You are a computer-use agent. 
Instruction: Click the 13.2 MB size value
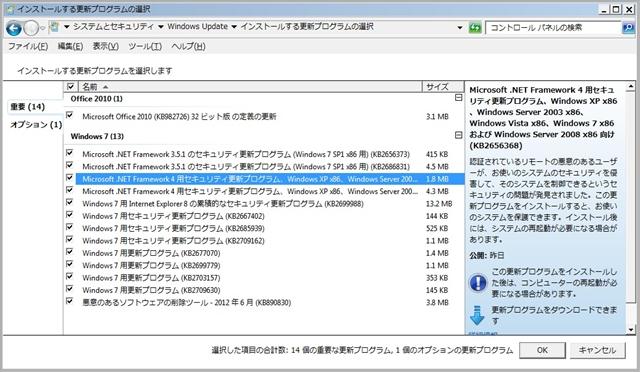(x=439, y=203)
